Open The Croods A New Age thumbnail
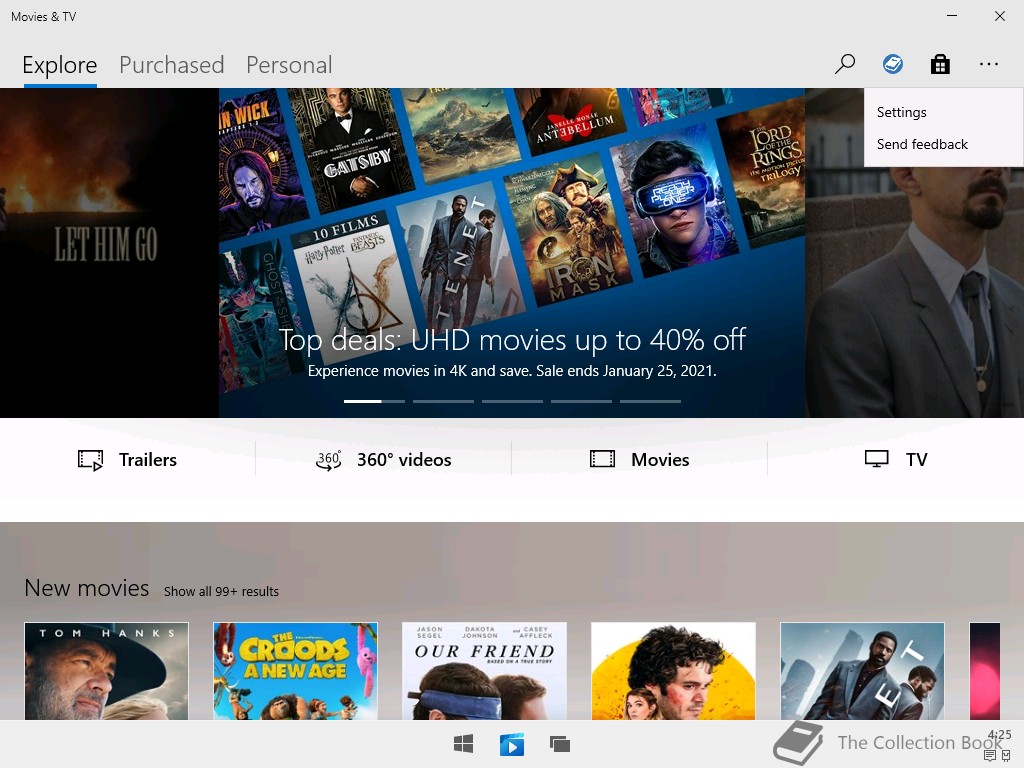The width and height of the screenshot is (1024, 768). pyautogui.click(x=295, y=671)
